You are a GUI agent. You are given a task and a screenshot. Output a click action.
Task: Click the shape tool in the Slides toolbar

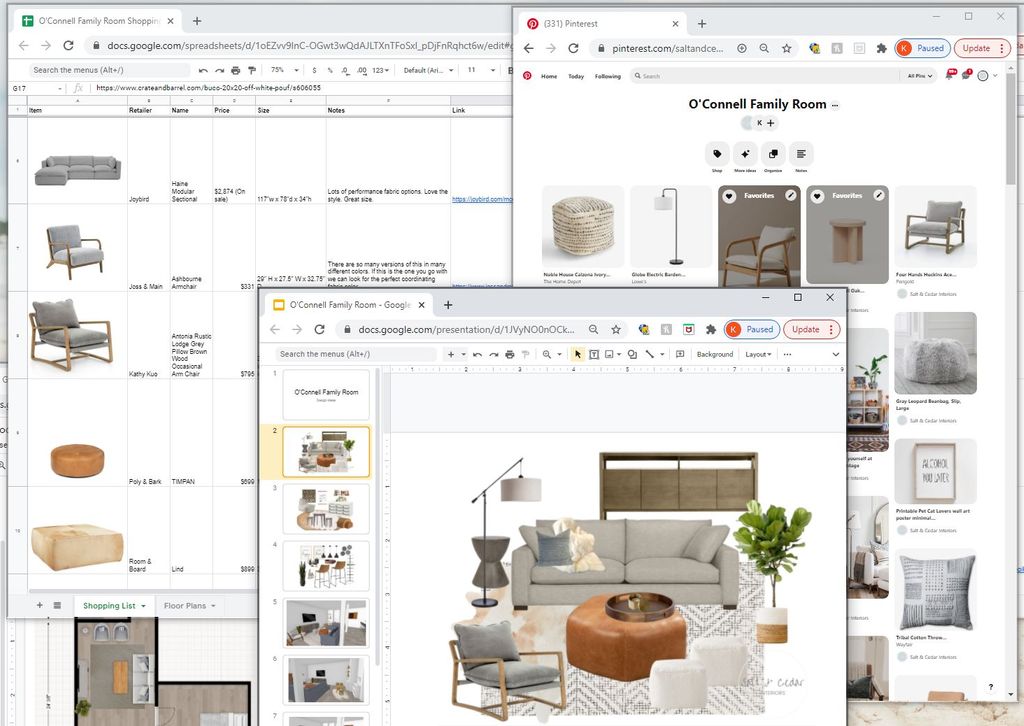point(632,354)
